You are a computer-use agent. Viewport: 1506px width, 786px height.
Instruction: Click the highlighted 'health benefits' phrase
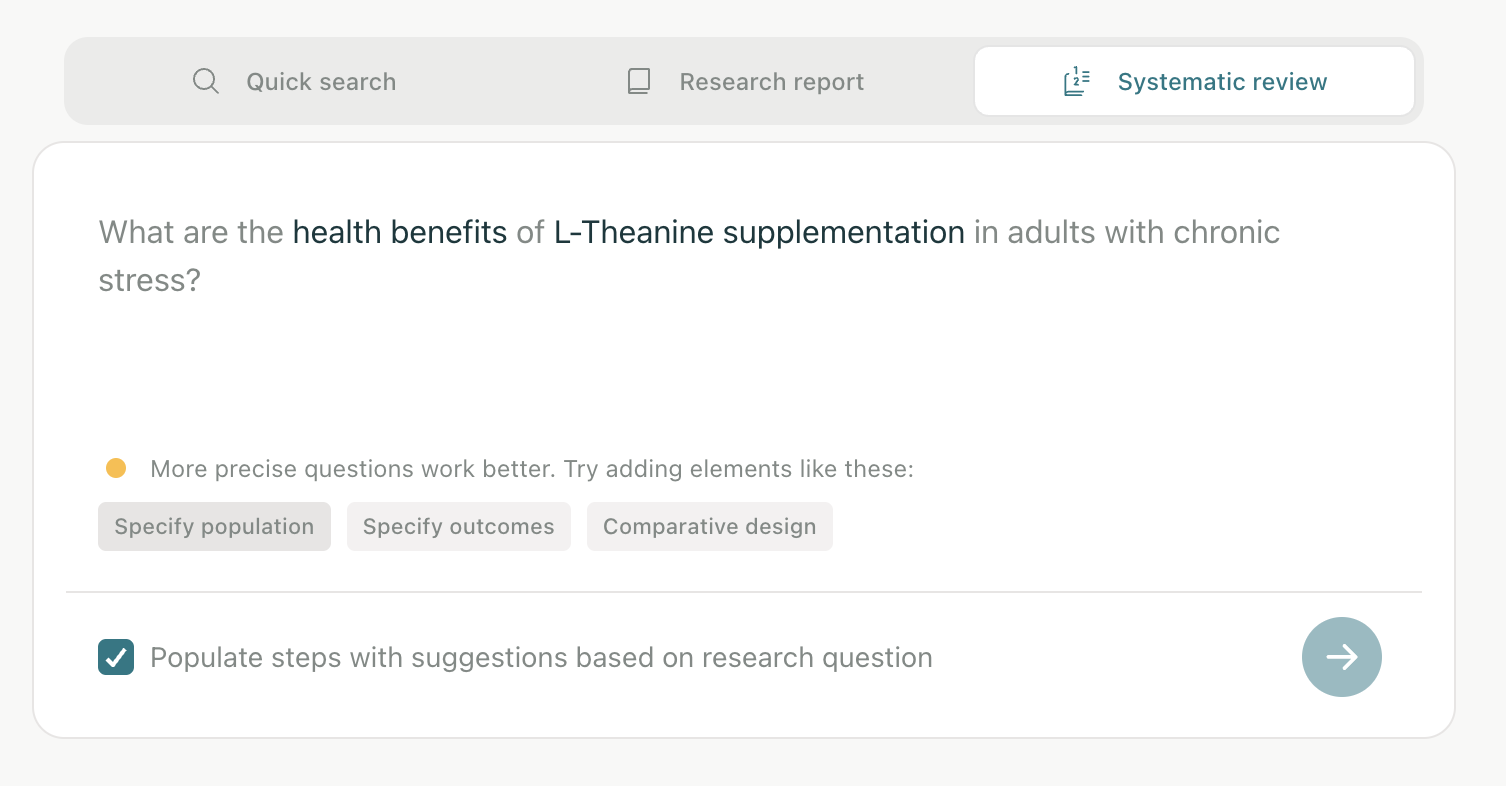point(400,232)
